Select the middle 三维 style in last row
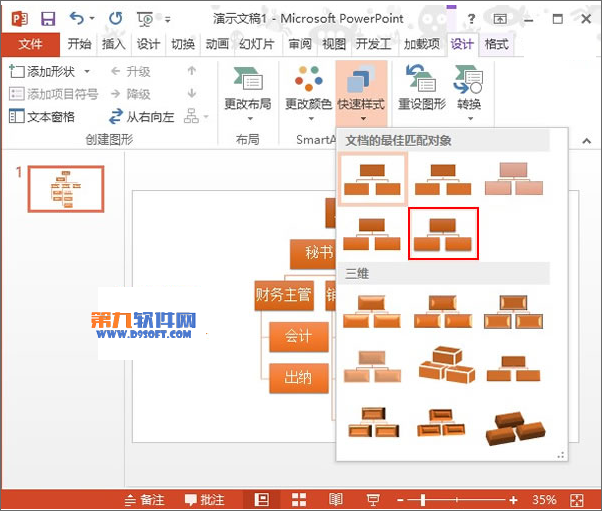This screenshot has height=511, width=602. (442, 422)
